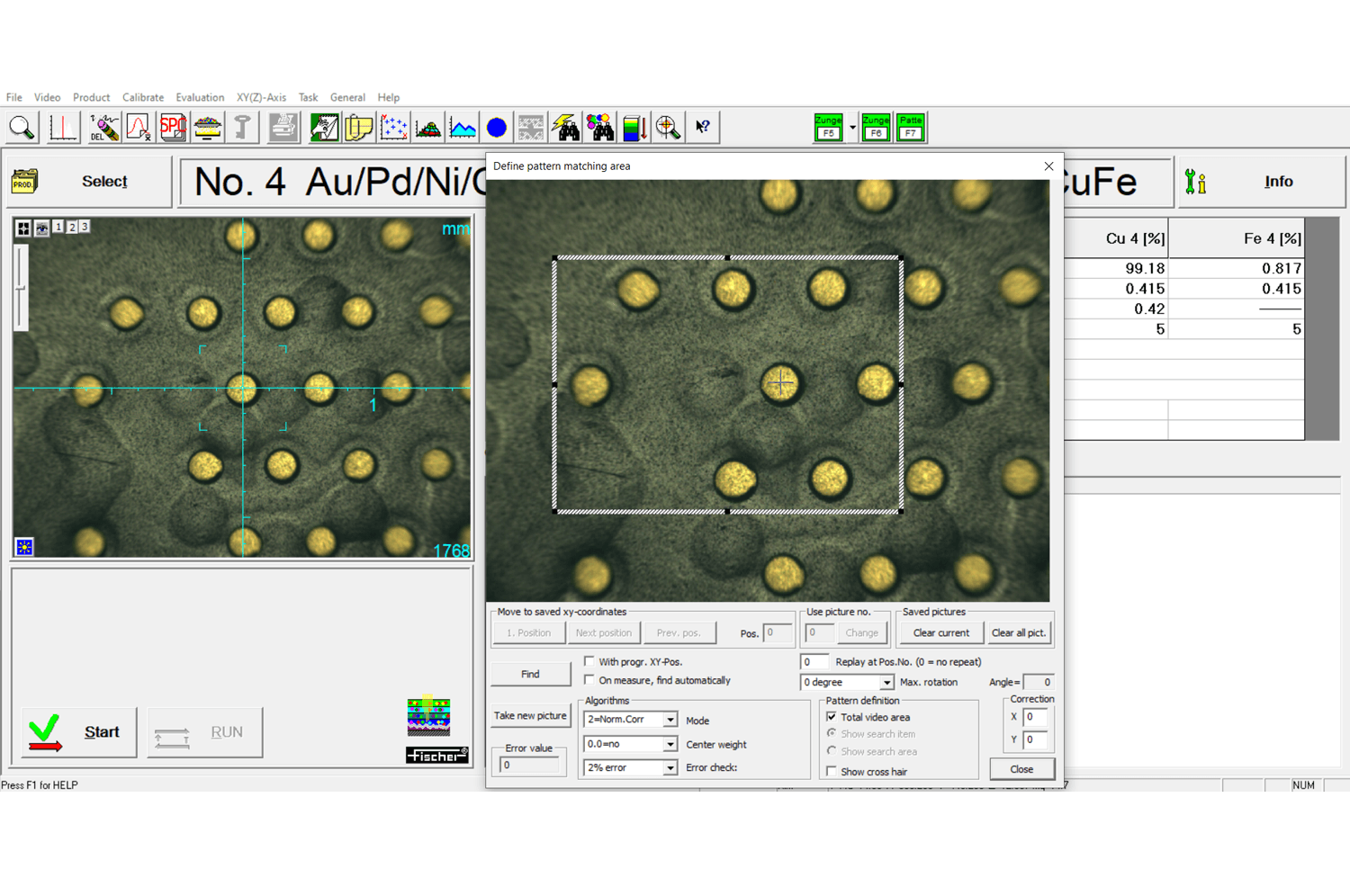Image resolution: width=1350 pixels, height=896 pixels.
Task: Click the writing hand notepad toolbar icon
Action: (x=324, y=128)
